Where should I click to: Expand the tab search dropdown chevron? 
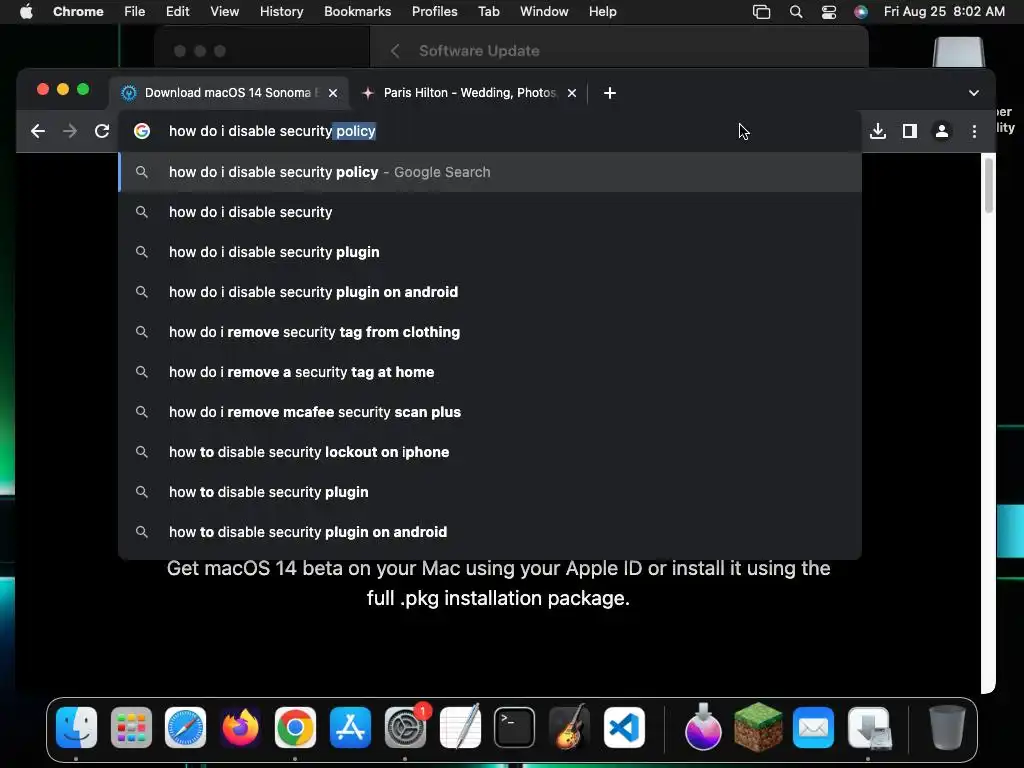click(974, 93)
